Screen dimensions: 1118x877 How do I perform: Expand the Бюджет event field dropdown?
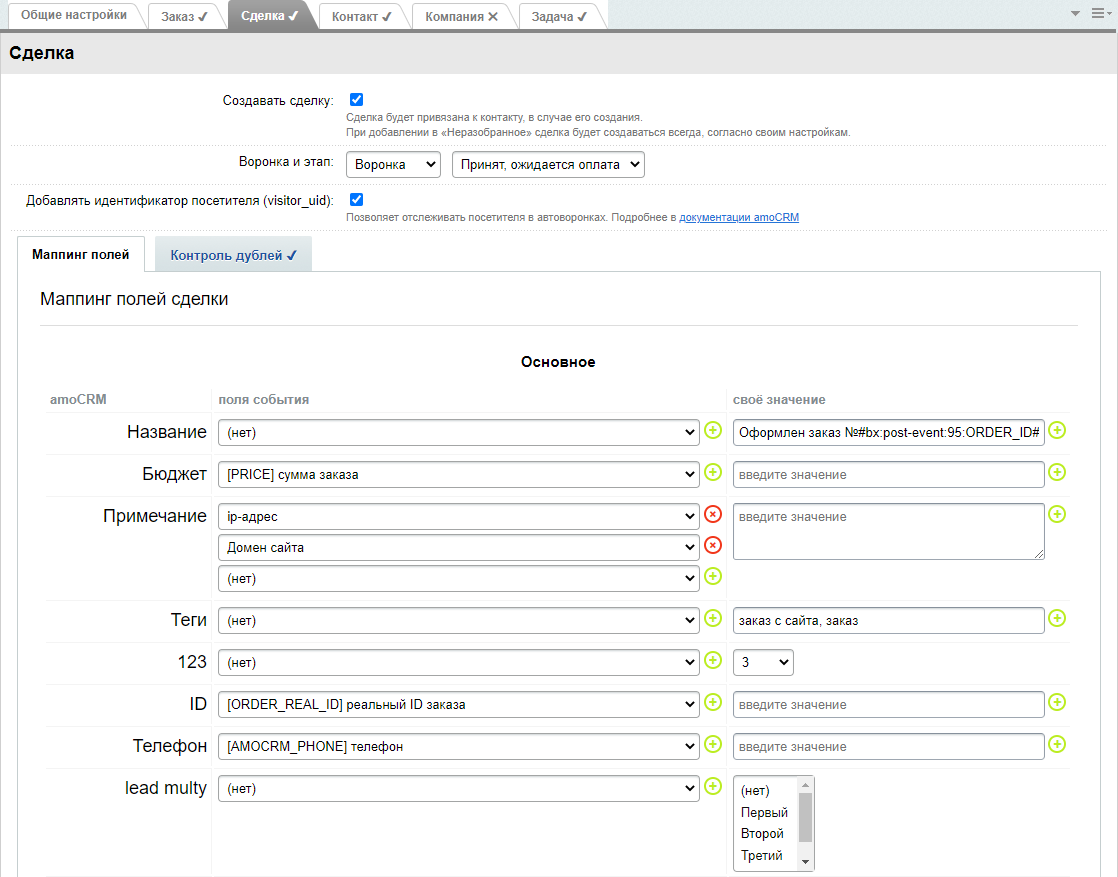tap(458, 475)
